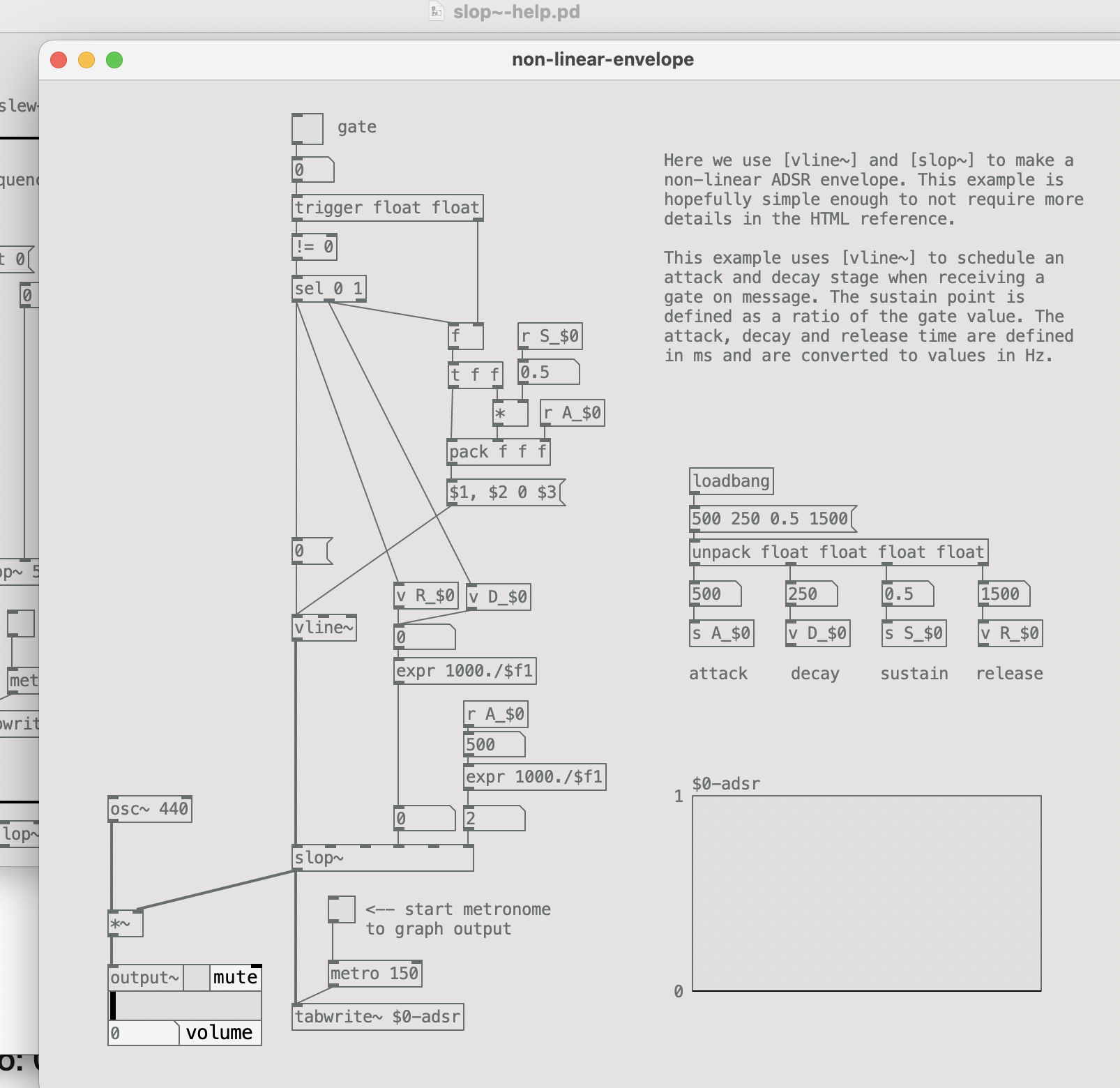The width and height of the screenshot is (1120, 1088).
Task: Select the s A_$0 send object
Action: (722, 633)
